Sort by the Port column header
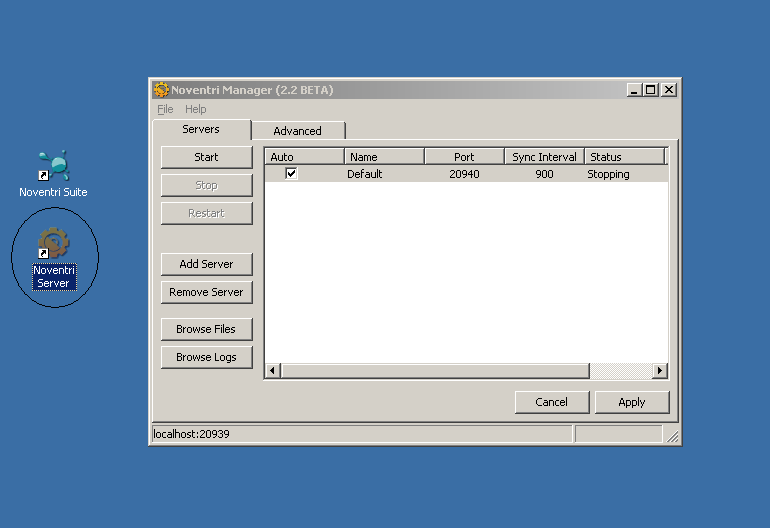Image resolution: width=770 pixels, height=528 pixels. click(465, 157)
